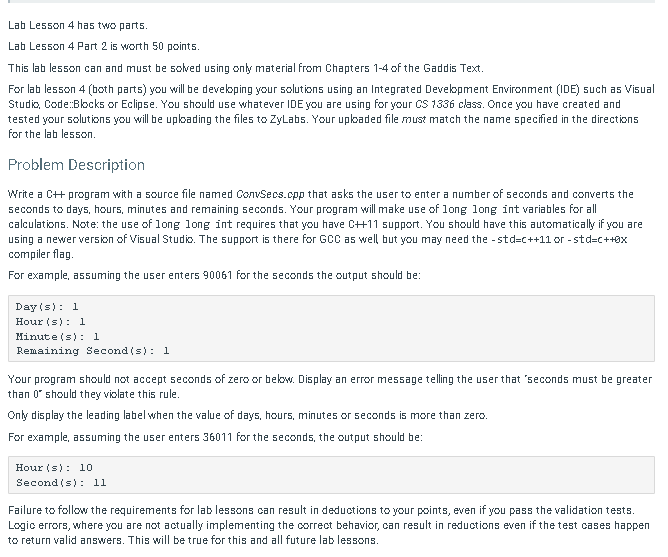Click the 'Hour(s): 10' output line
This screenshot has width=668, height=557.
pyautogui.click(x=54, y=468)
